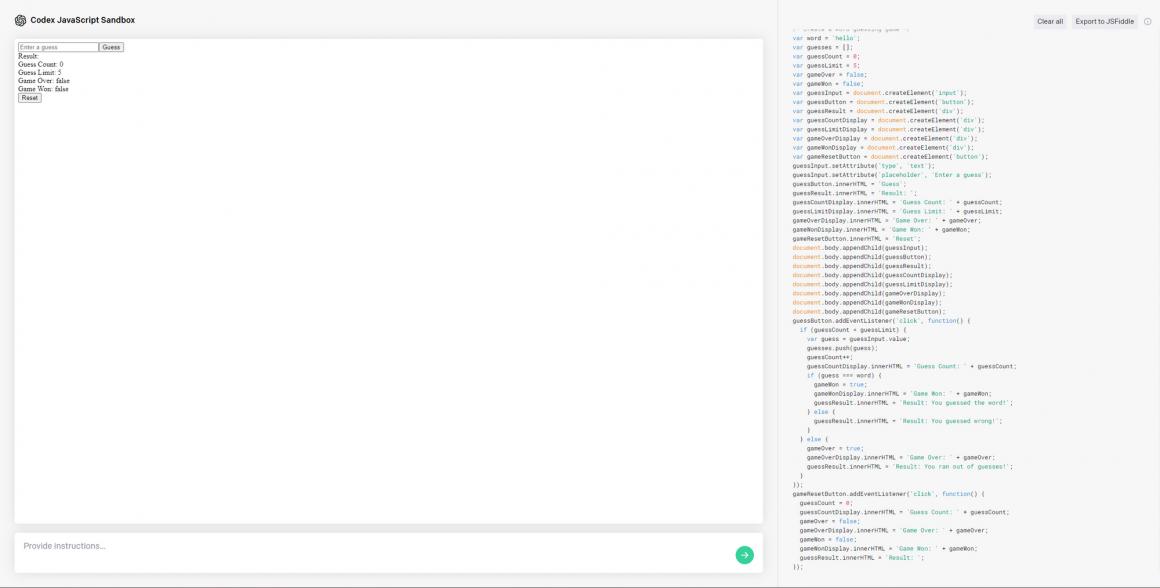This screenshot has height=588, width=1160.
Task: Click the green submit arrow icon
Action: (744, 554)
